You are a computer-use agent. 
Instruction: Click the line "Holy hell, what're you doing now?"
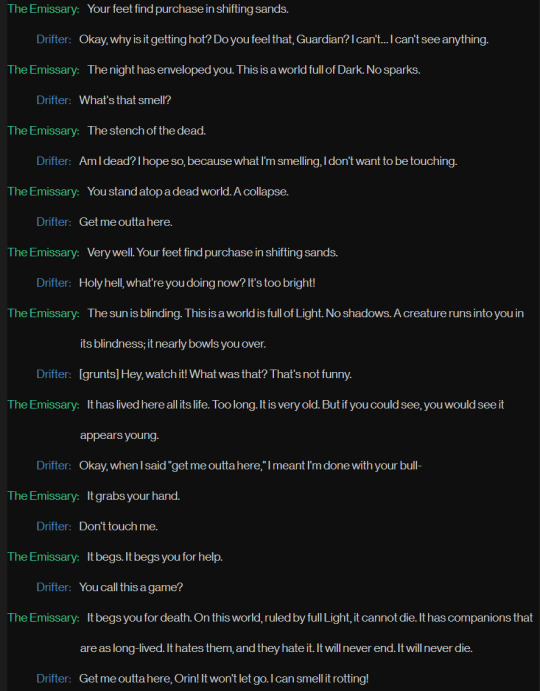pyautogui.click(x=197, y=282)
